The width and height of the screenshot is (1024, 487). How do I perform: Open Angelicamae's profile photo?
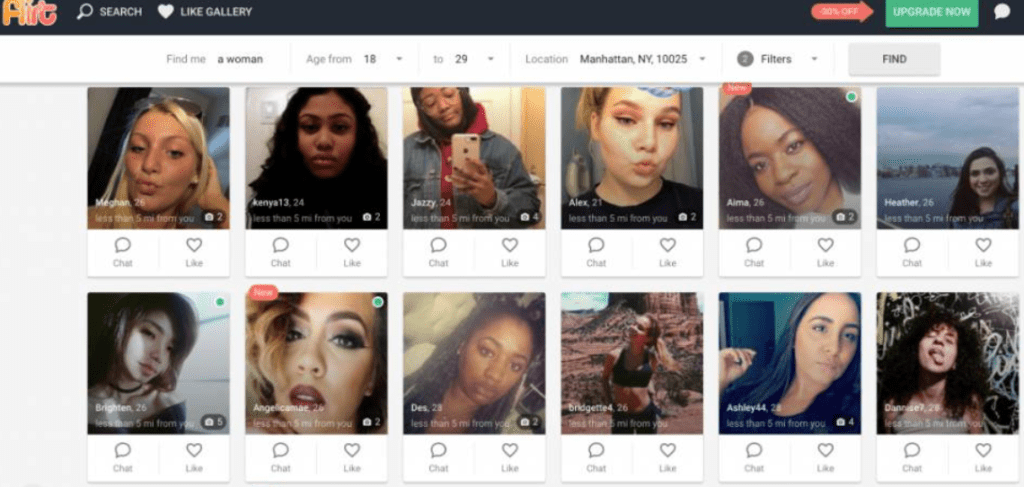pos(316,363)
